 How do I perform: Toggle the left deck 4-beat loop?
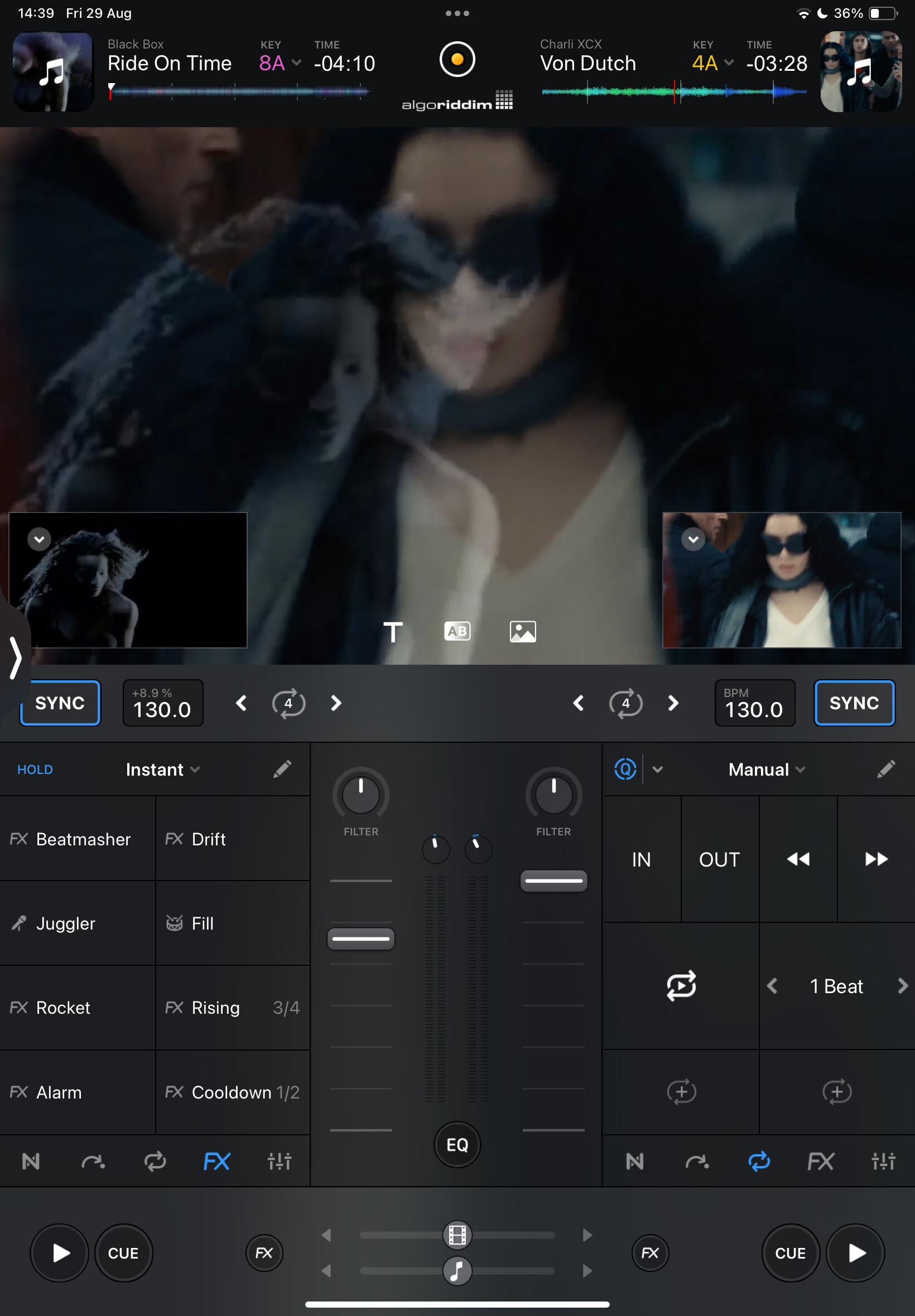point(288,703)
